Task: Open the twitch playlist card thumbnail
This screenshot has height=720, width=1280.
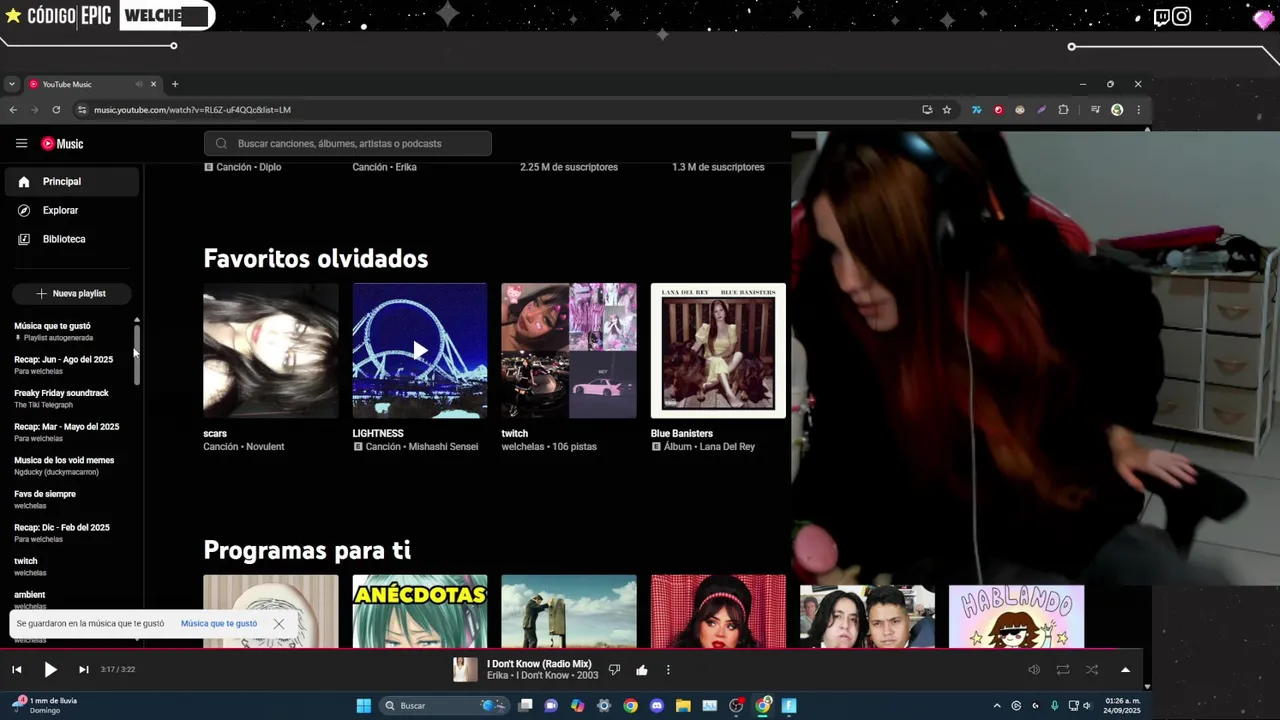Action: point(569,350)
